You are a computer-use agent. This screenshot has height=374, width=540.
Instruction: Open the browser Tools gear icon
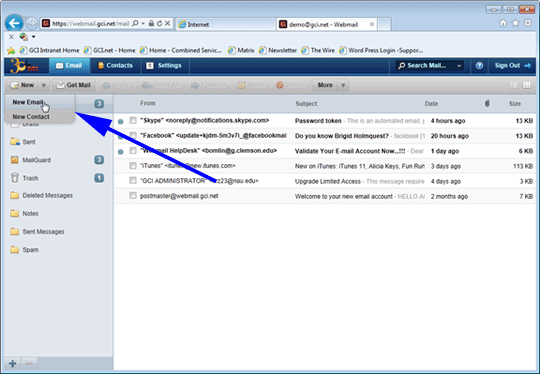tap(528, 23)
